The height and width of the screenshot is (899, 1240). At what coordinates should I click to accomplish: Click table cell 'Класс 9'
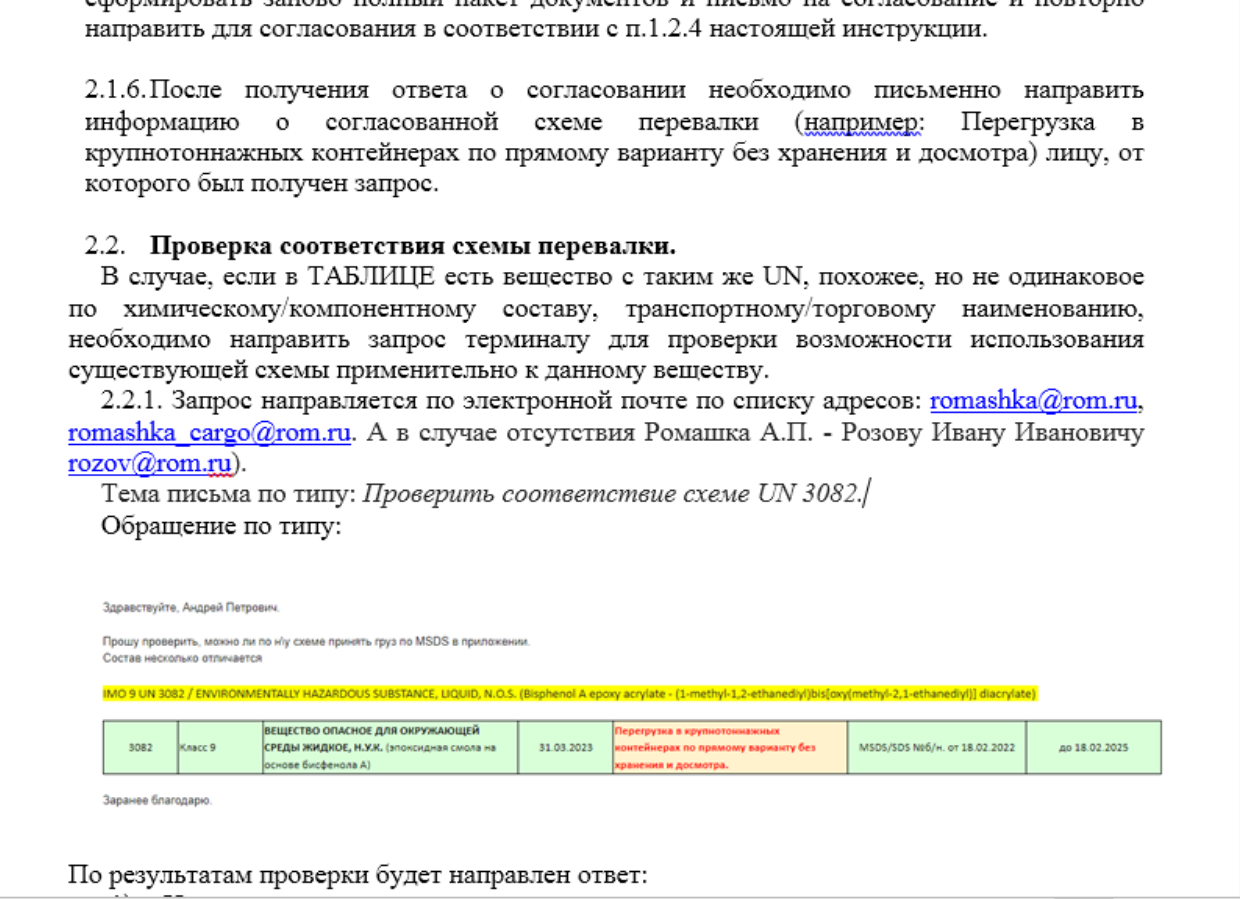218,747
